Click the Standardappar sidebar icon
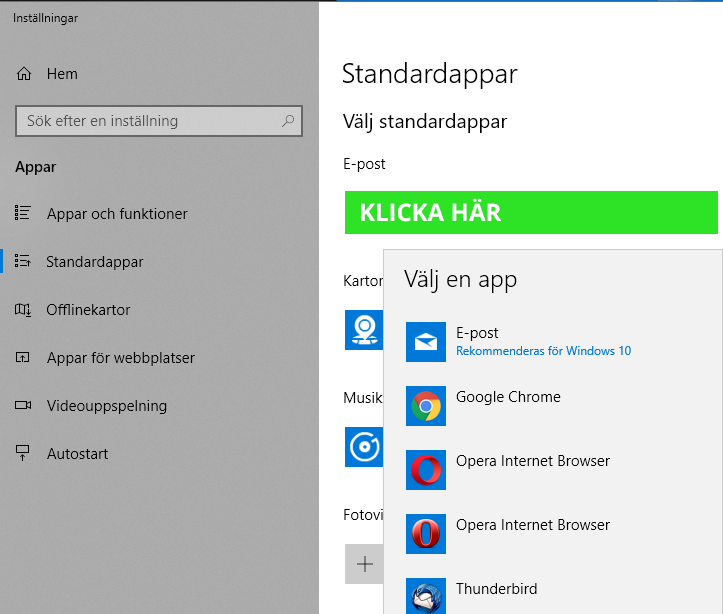The height and width of the screenshot is (614, 723). tap(23, 261)
